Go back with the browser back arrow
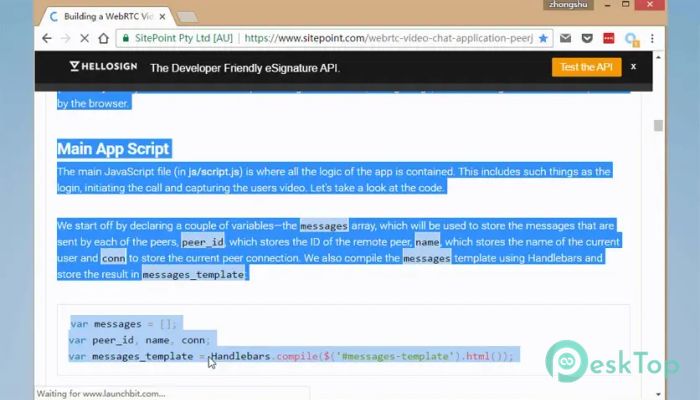The image size is (700, 400). 46,38
